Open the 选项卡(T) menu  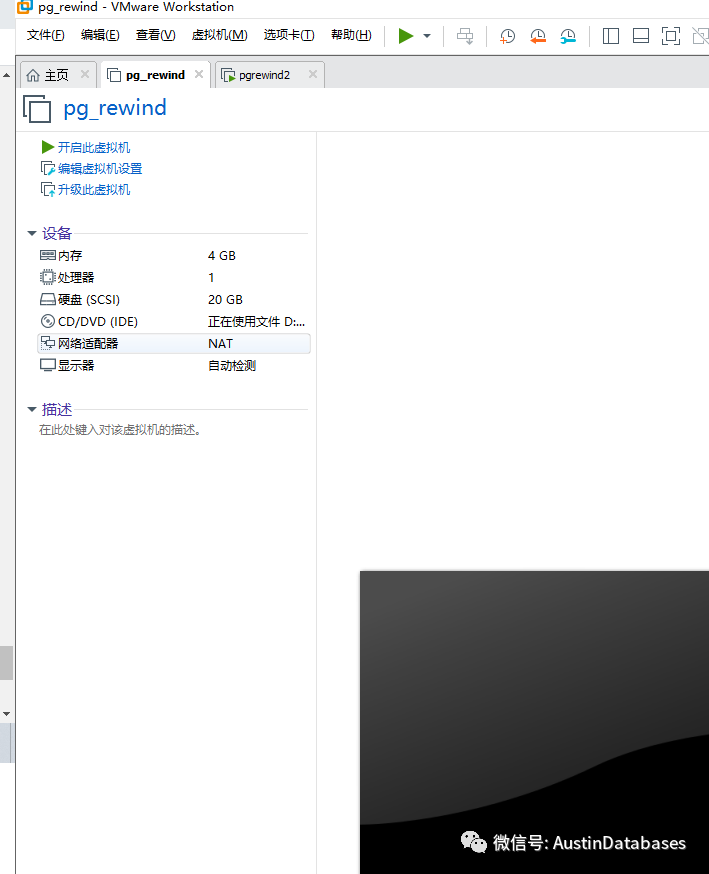(x=289, y=35)
